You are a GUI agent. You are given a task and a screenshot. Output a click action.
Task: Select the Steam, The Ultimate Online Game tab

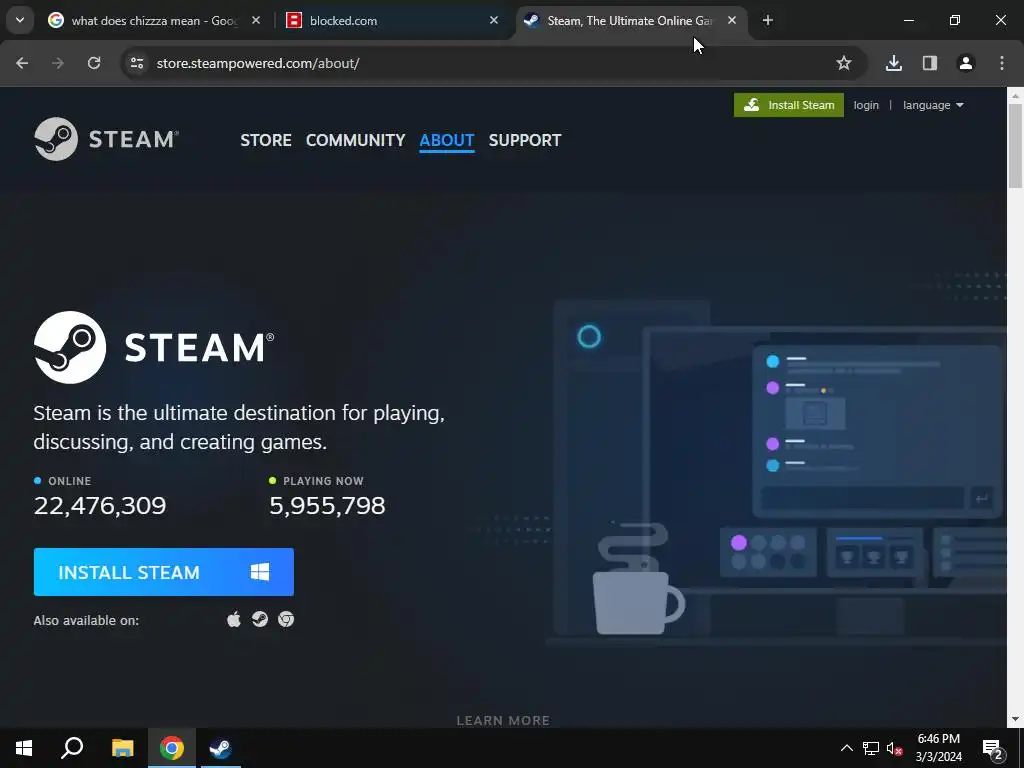pos(620,21)
